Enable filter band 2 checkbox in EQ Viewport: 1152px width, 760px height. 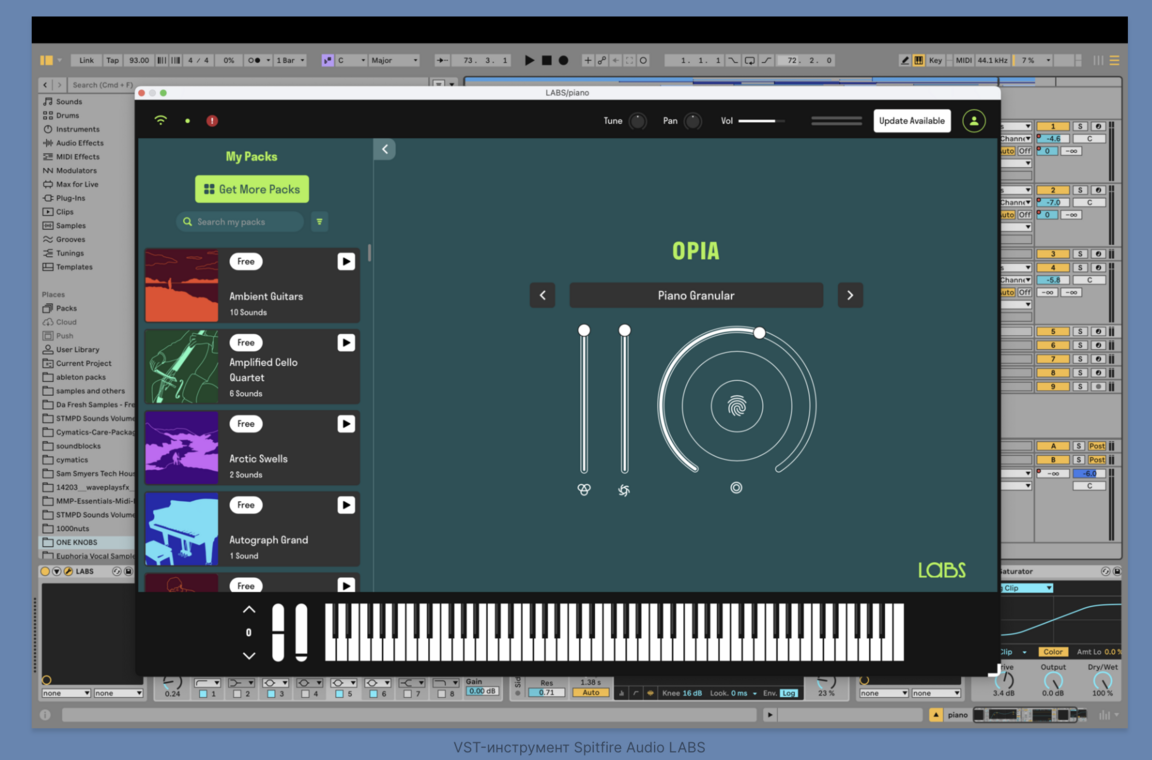pyautogui.click(x=237, y=694)
